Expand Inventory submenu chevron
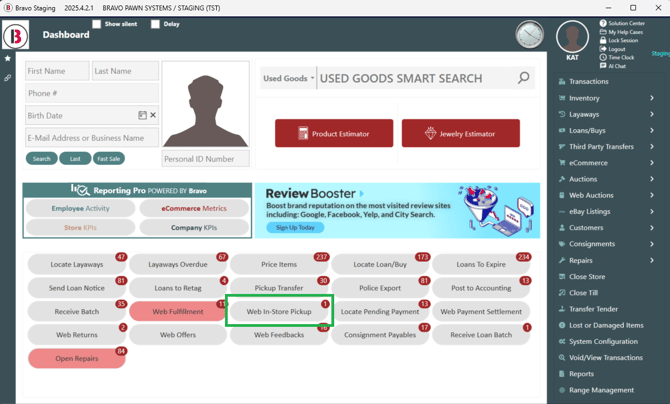The width and height of the screenshot is (670, 404). click(652, 98)
